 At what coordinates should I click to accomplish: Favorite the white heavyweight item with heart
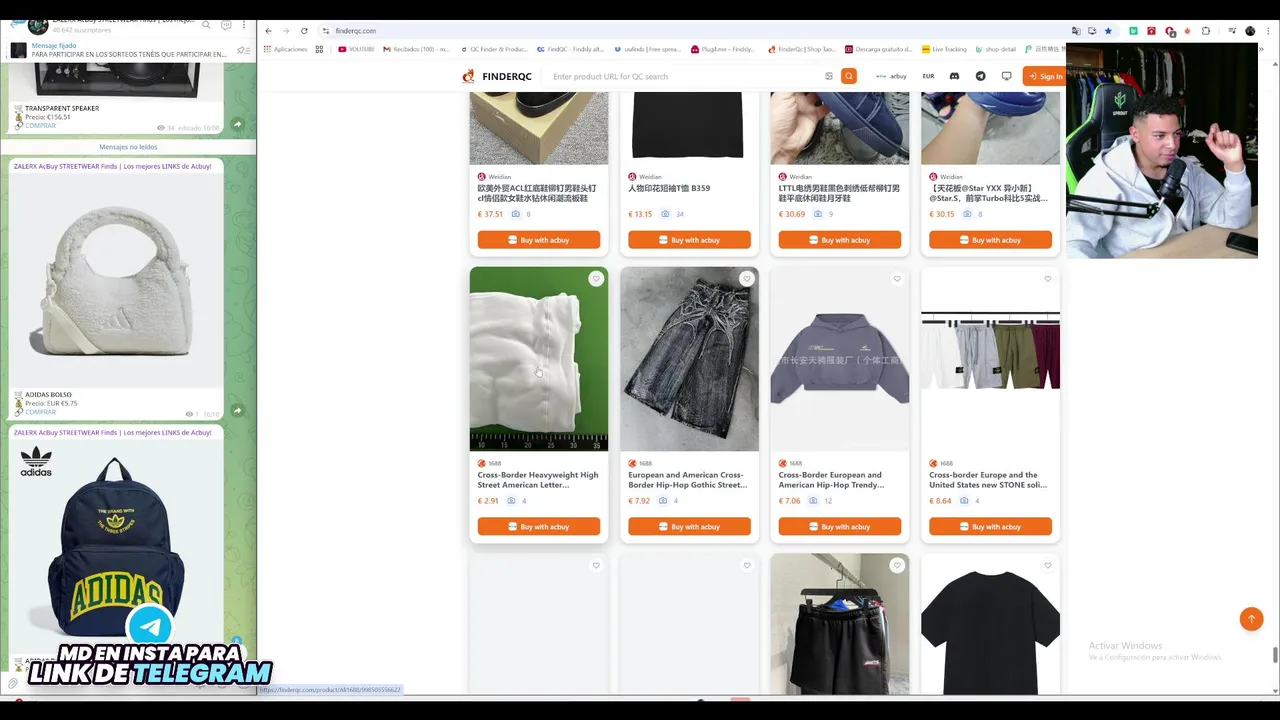596,279
